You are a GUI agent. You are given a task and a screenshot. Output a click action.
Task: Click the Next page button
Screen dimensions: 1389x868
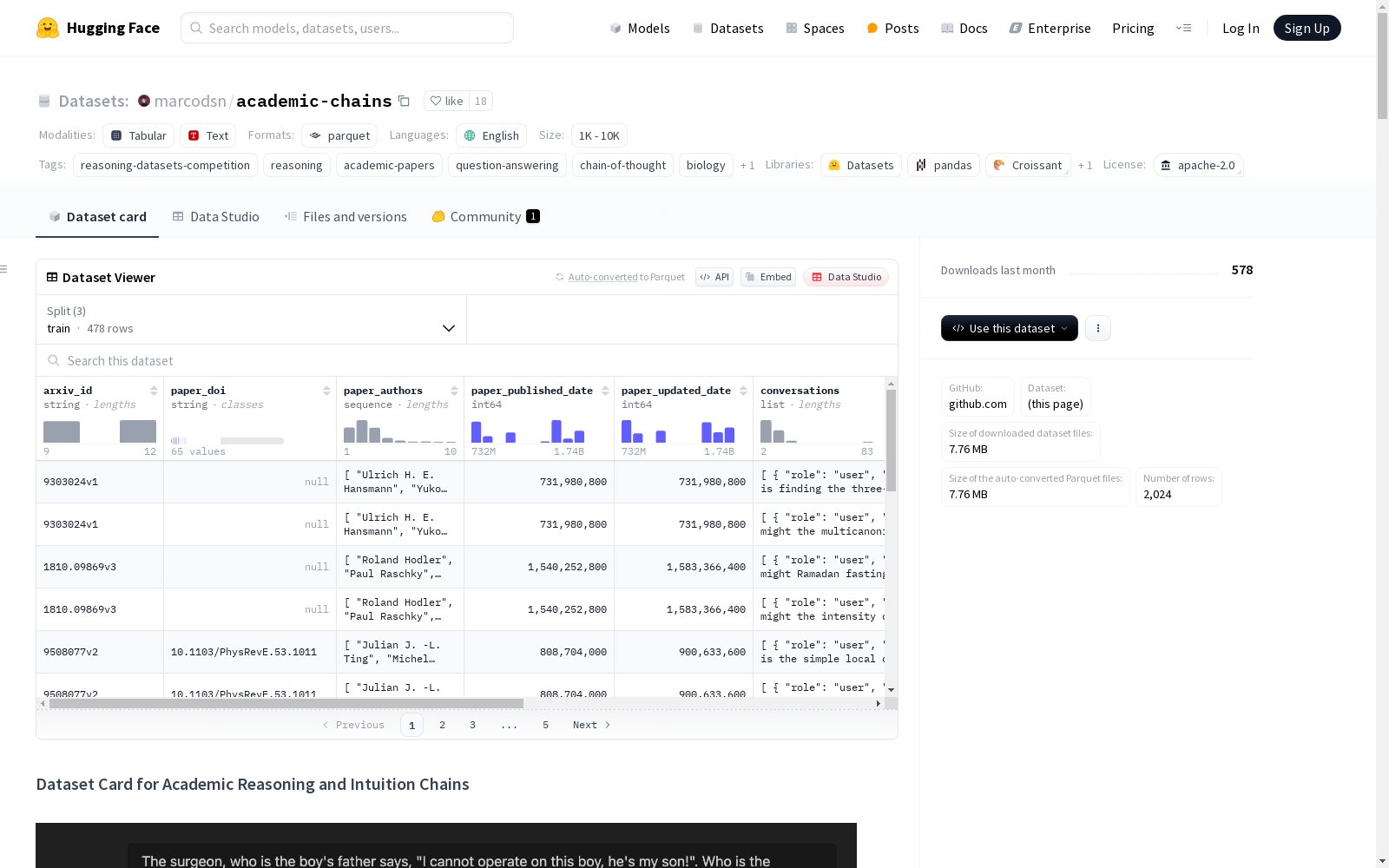[x=591, y=725]
